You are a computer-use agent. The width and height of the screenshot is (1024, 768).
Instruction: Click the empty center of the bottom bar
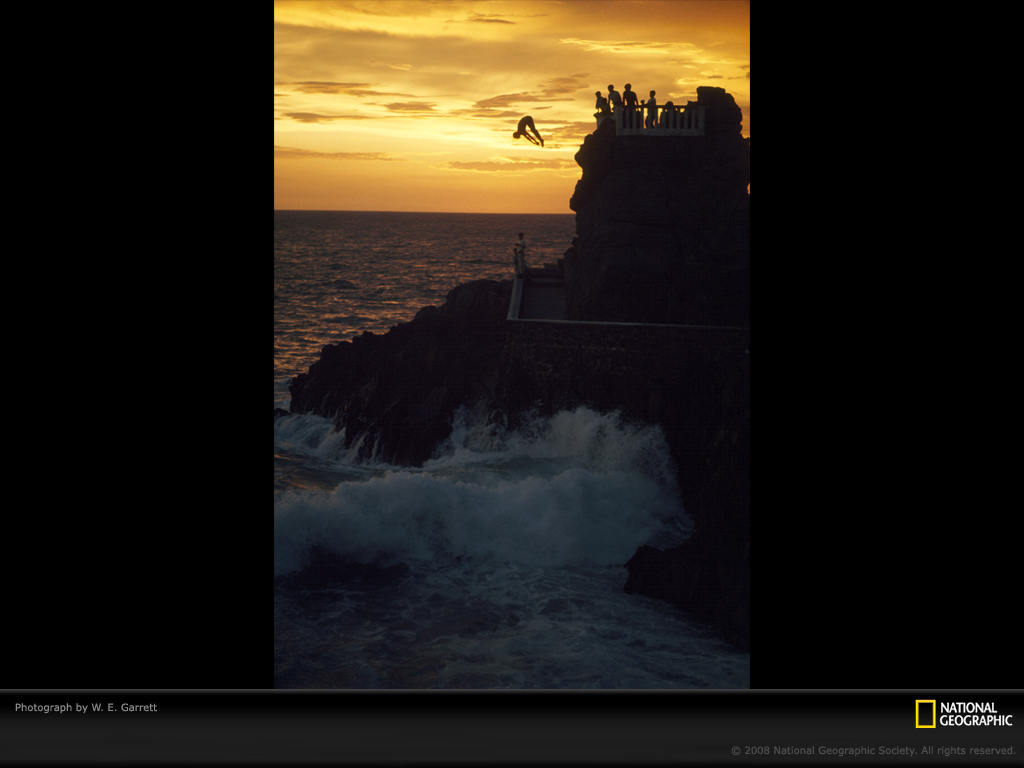512,728
